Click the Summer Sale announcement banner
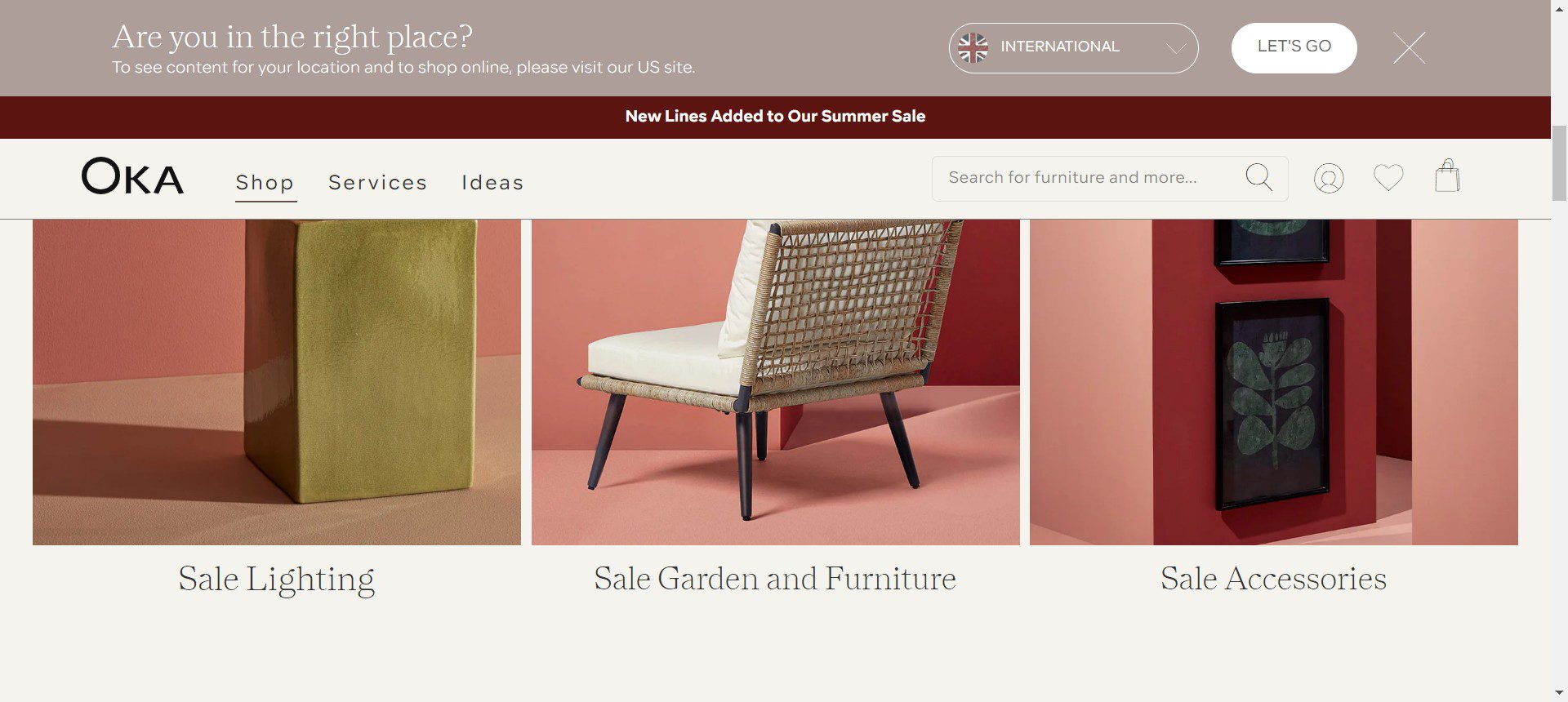1568x702 pixels. coord(775,117)
